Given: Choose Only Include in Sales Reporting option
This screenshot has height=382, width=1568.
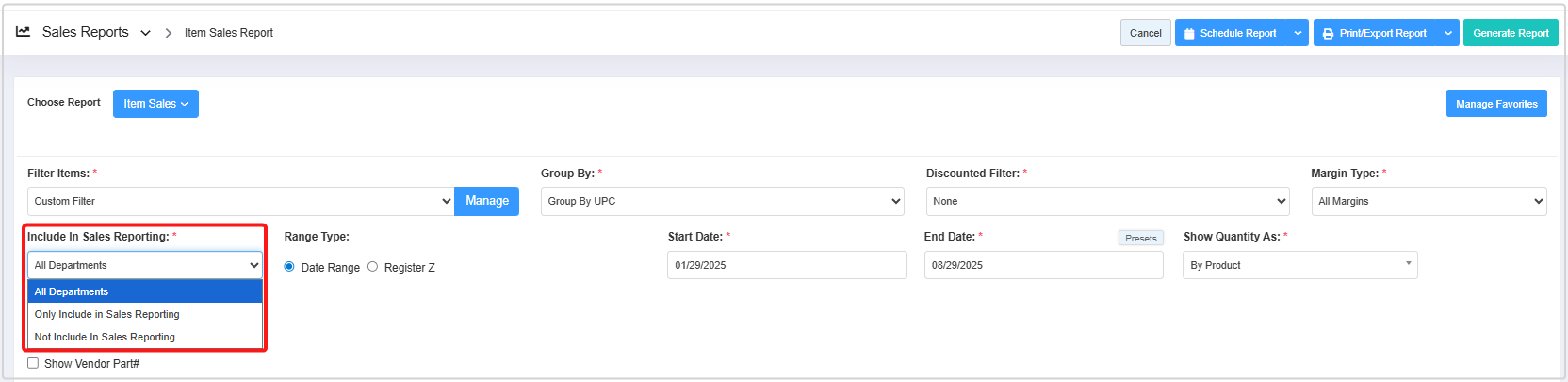Looking at the screenshot, I should coord(107,314).
